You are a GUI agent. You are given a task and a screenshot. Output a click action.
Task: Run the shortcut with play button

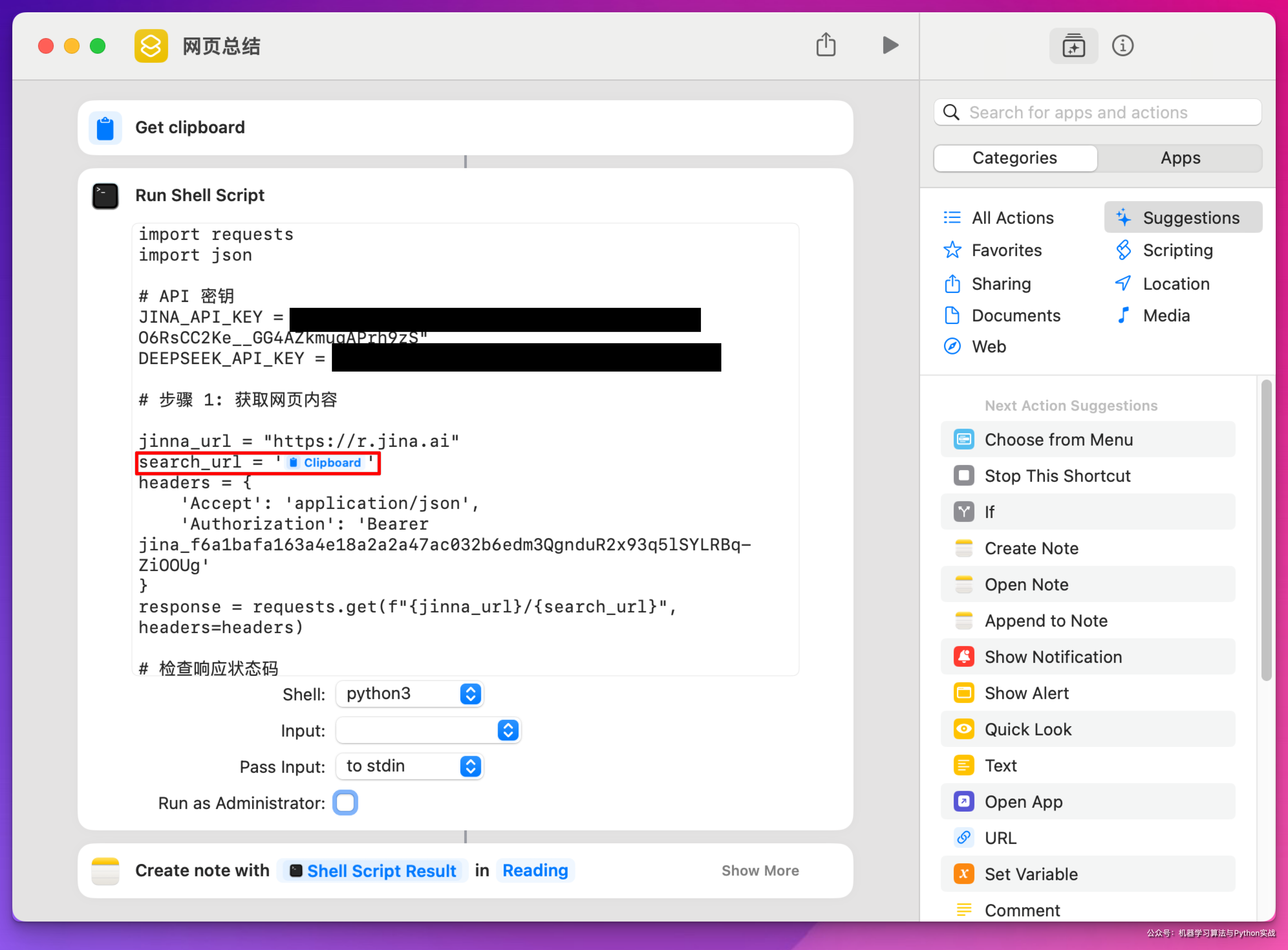point(889,45)
